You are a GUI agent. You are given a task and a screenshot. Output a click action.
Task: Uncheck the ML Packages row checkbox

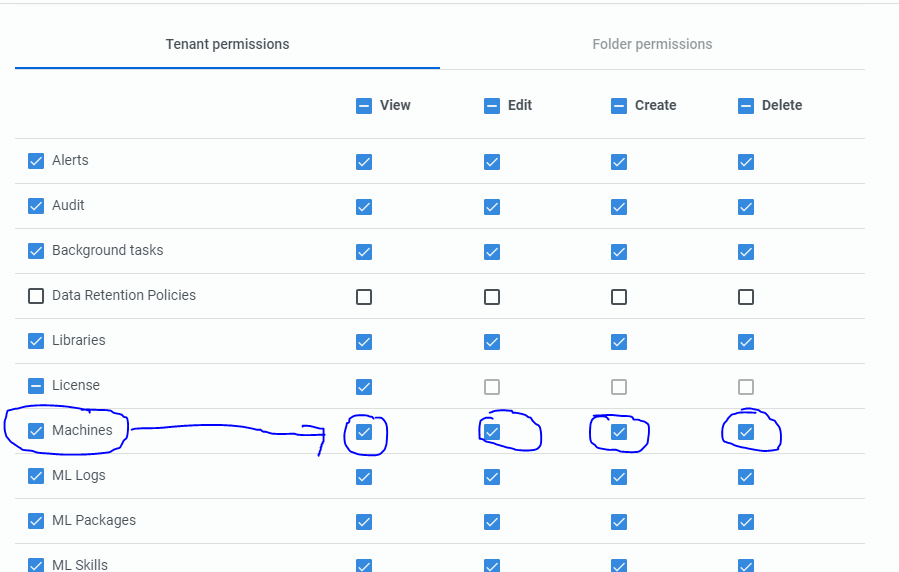(36, 521)
